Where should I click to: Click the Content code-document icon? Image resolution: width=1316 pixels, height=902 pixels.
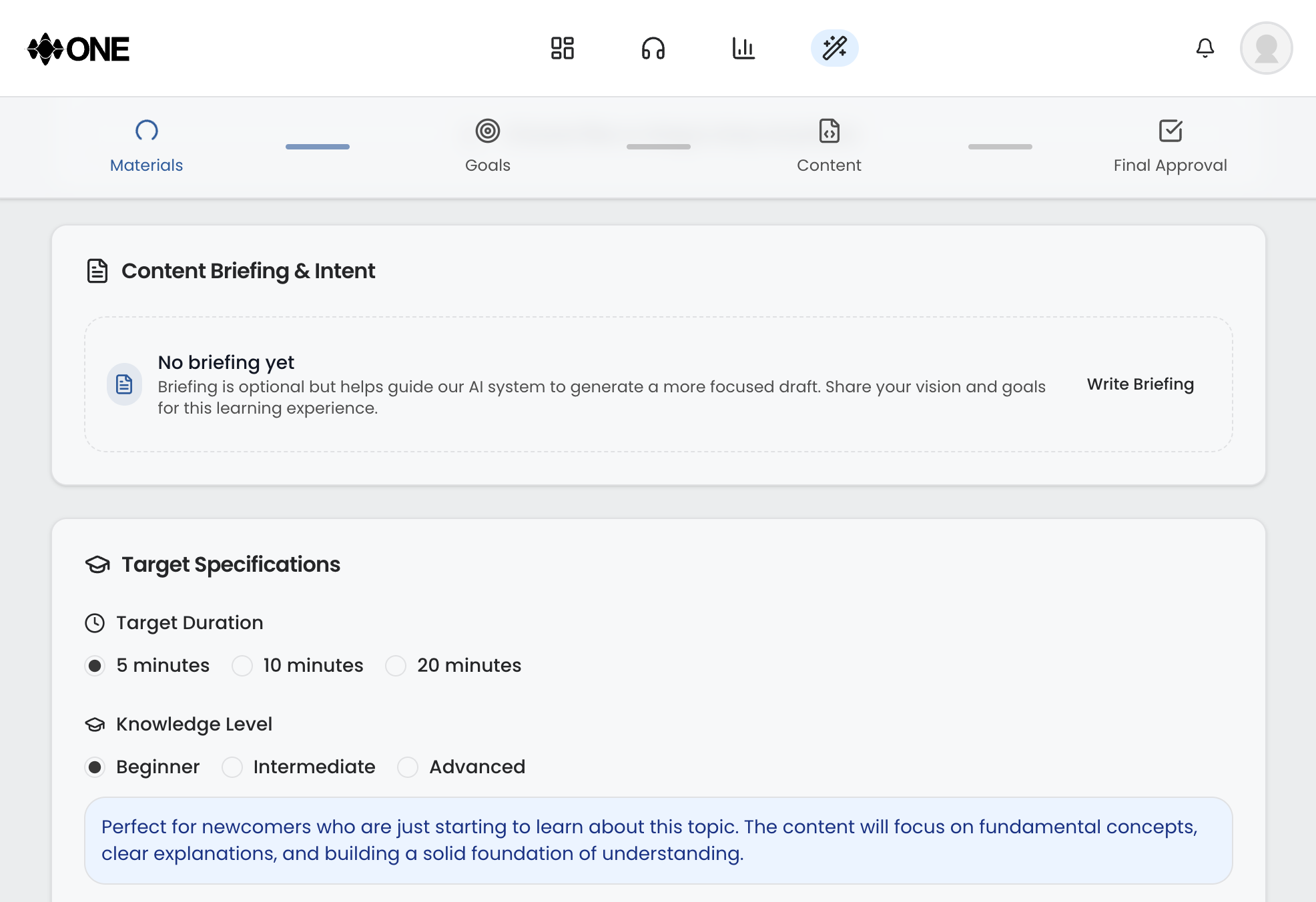(x=829, y=131)
